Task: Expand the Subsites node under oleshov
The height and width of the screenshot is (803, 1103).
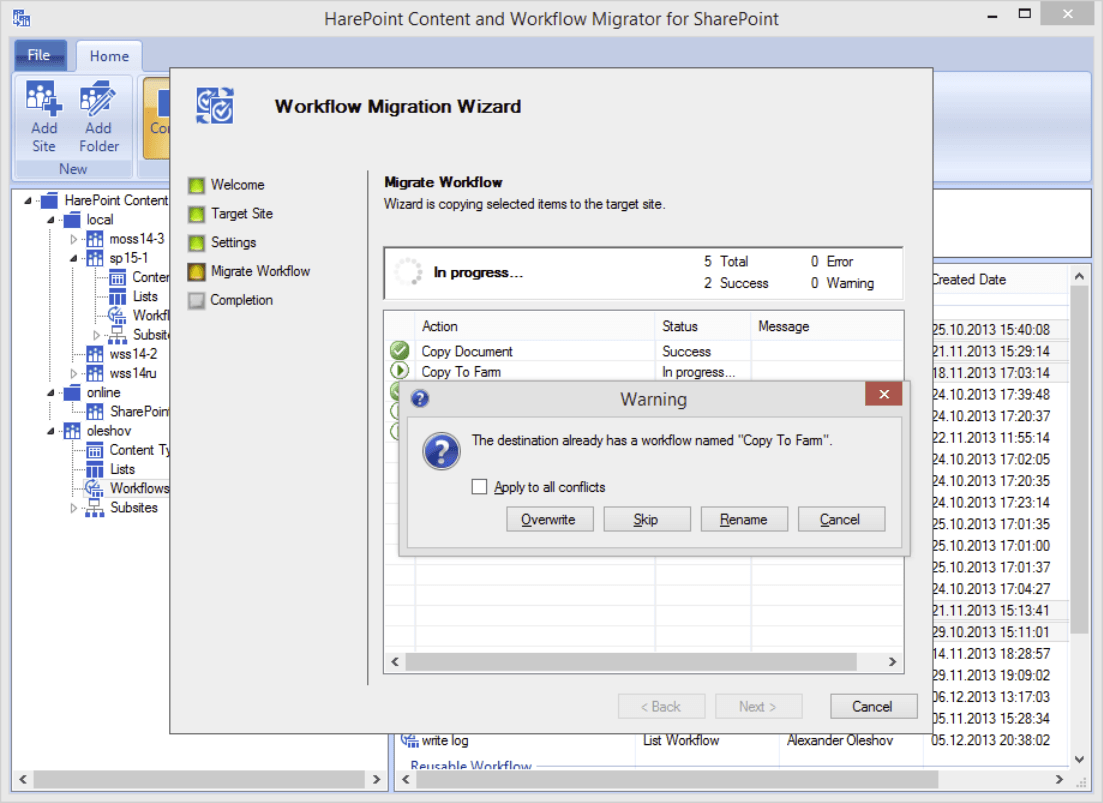Action: (73, 508)
